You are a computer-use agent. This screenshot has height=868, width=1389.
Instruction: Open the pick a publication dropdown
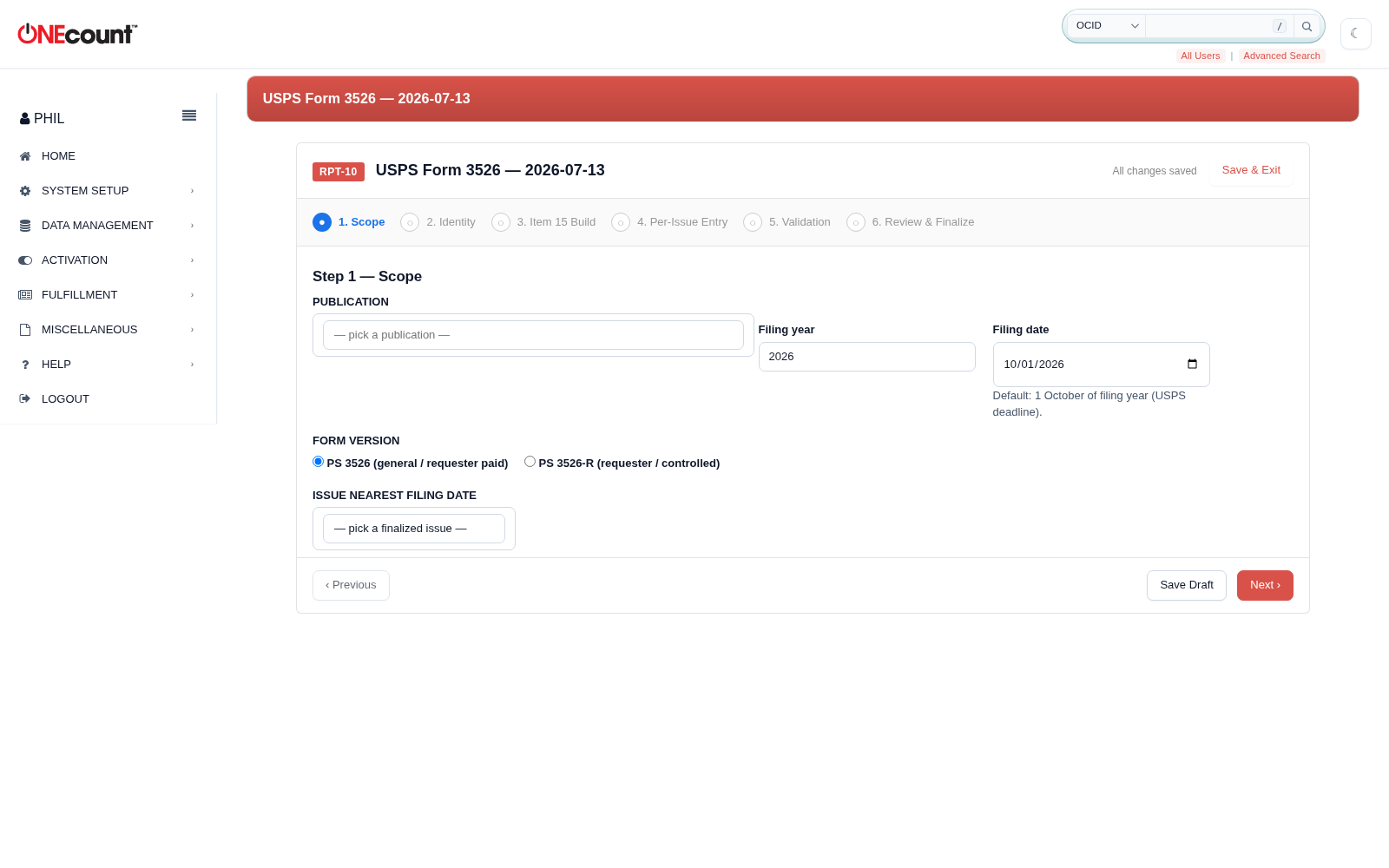(x=533, y=335)
